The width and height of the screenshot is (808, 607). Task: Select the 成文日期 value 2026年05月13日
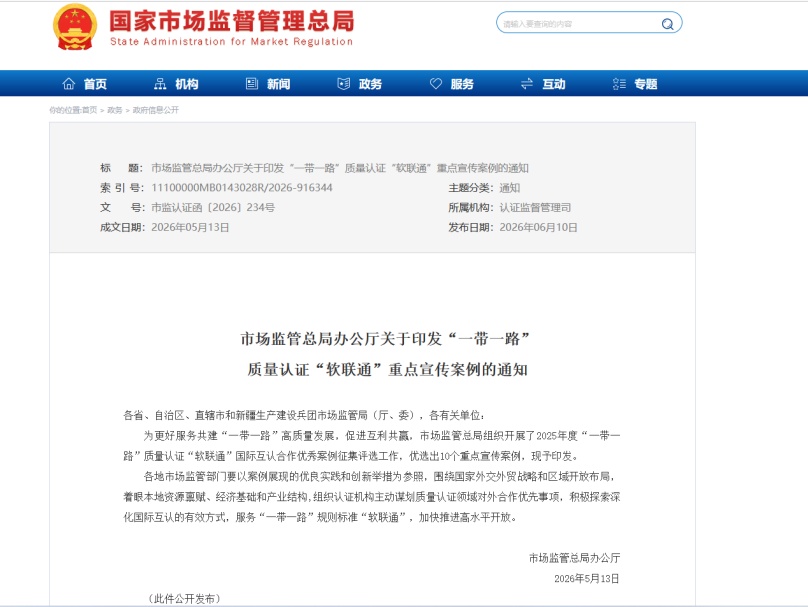(190, 228)
